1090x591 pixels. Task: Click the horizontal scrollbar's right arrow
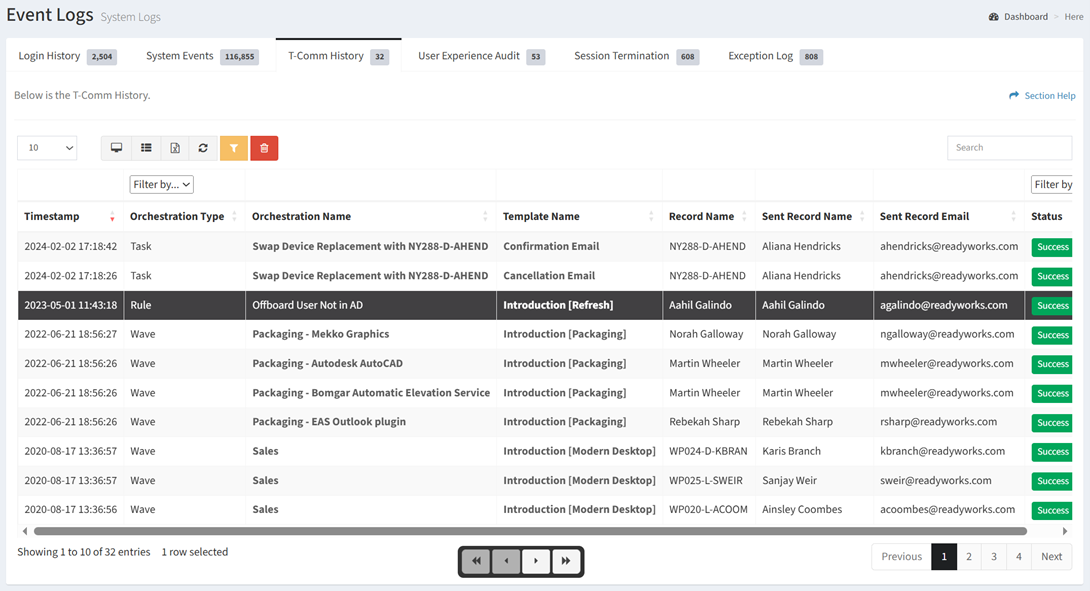pyautogui.click(x=1065, y=531)
